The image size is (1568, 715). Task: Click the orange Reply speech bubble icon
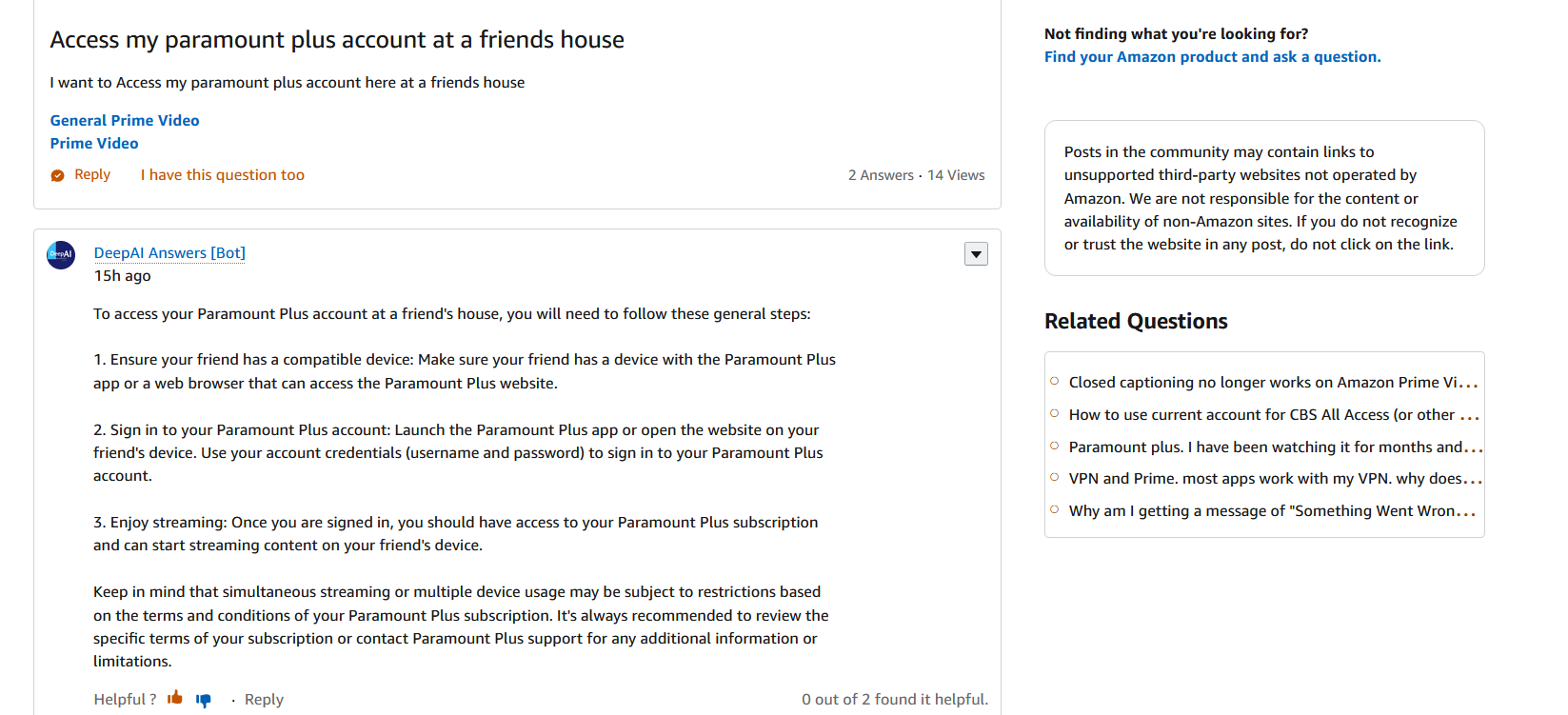(58, 174)
